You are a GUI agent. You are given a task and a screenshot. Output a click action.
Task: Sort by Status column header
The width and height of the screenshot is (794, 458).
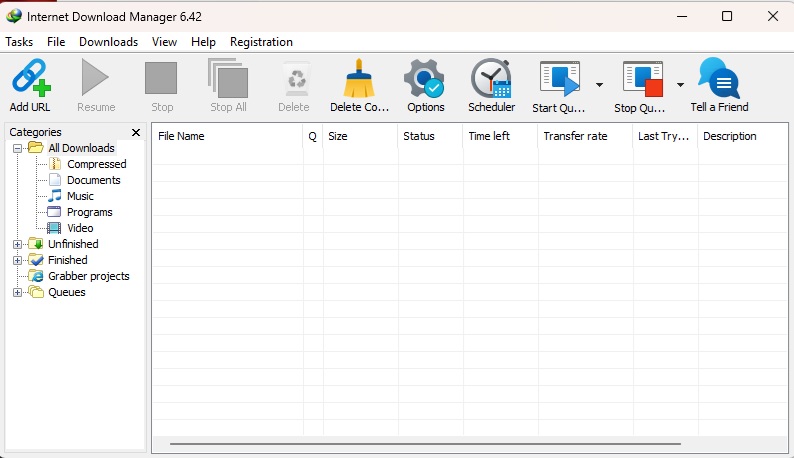[x=430, y=136]
